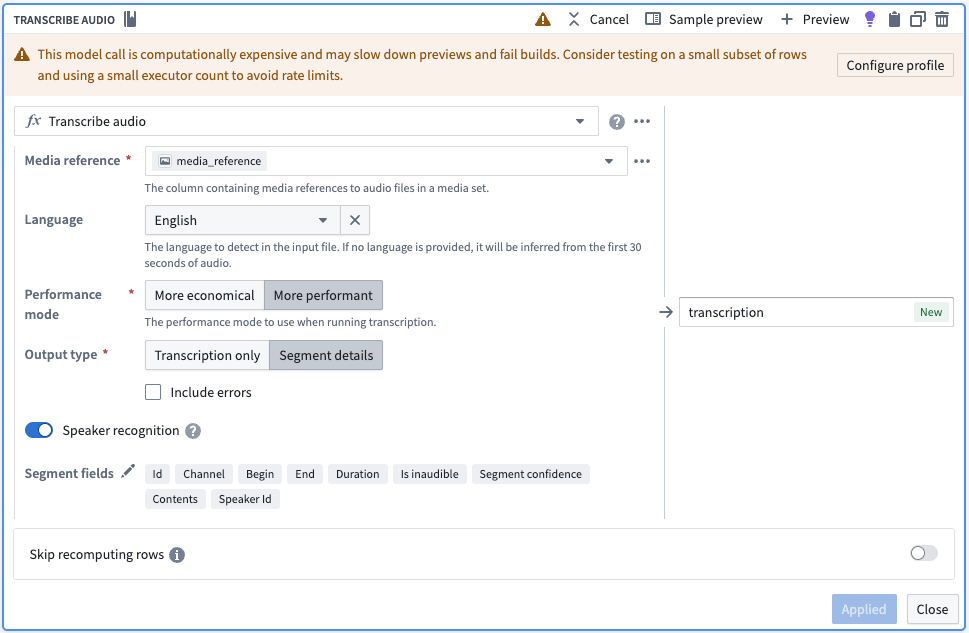Click help icon next to Transcribe audio
Screen dimensions: 969x633
pos(617,122)
